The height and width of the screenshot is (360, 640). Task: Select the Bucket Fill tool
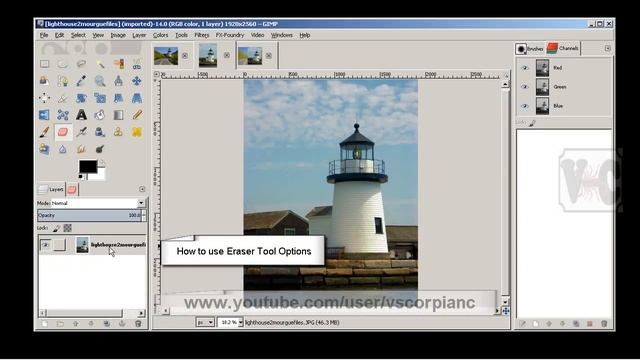(100, 115)
